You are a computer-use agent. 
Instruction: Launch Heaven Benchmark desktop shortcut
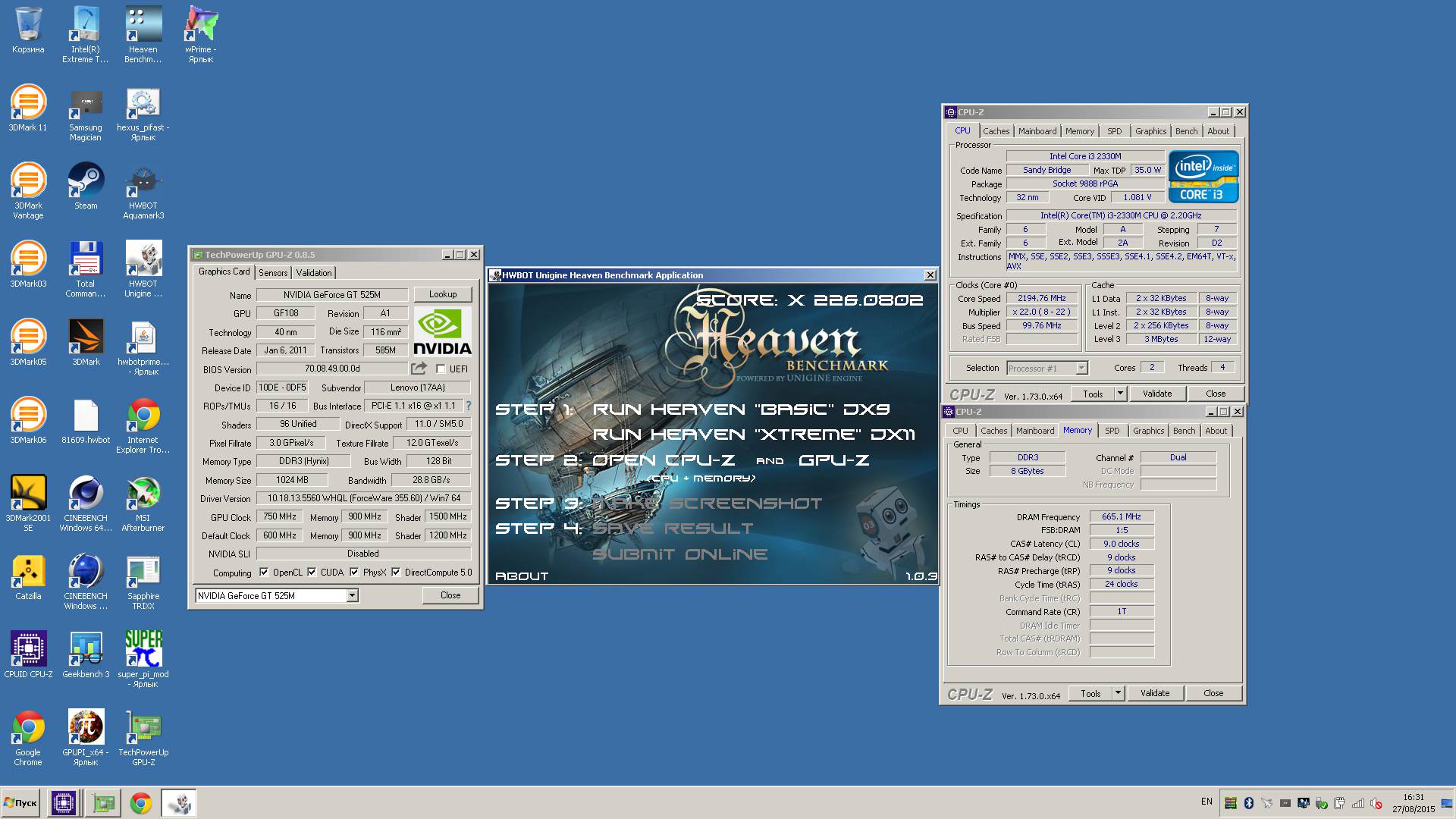click(x=143, y=34)
